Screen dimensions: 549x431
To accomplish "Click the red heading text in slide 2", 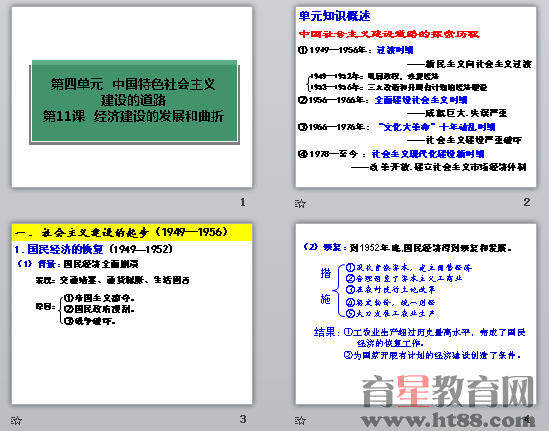I will pyautogui.click(x=389, y=34).
